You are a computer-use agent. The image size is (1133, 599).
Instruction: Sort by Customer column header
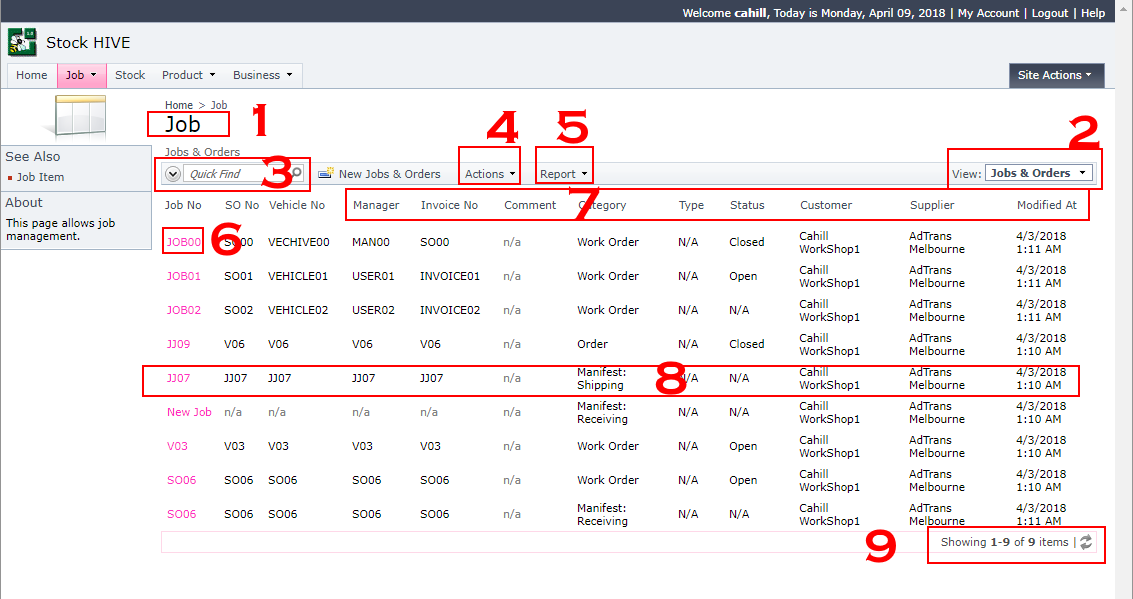point(826,205)
